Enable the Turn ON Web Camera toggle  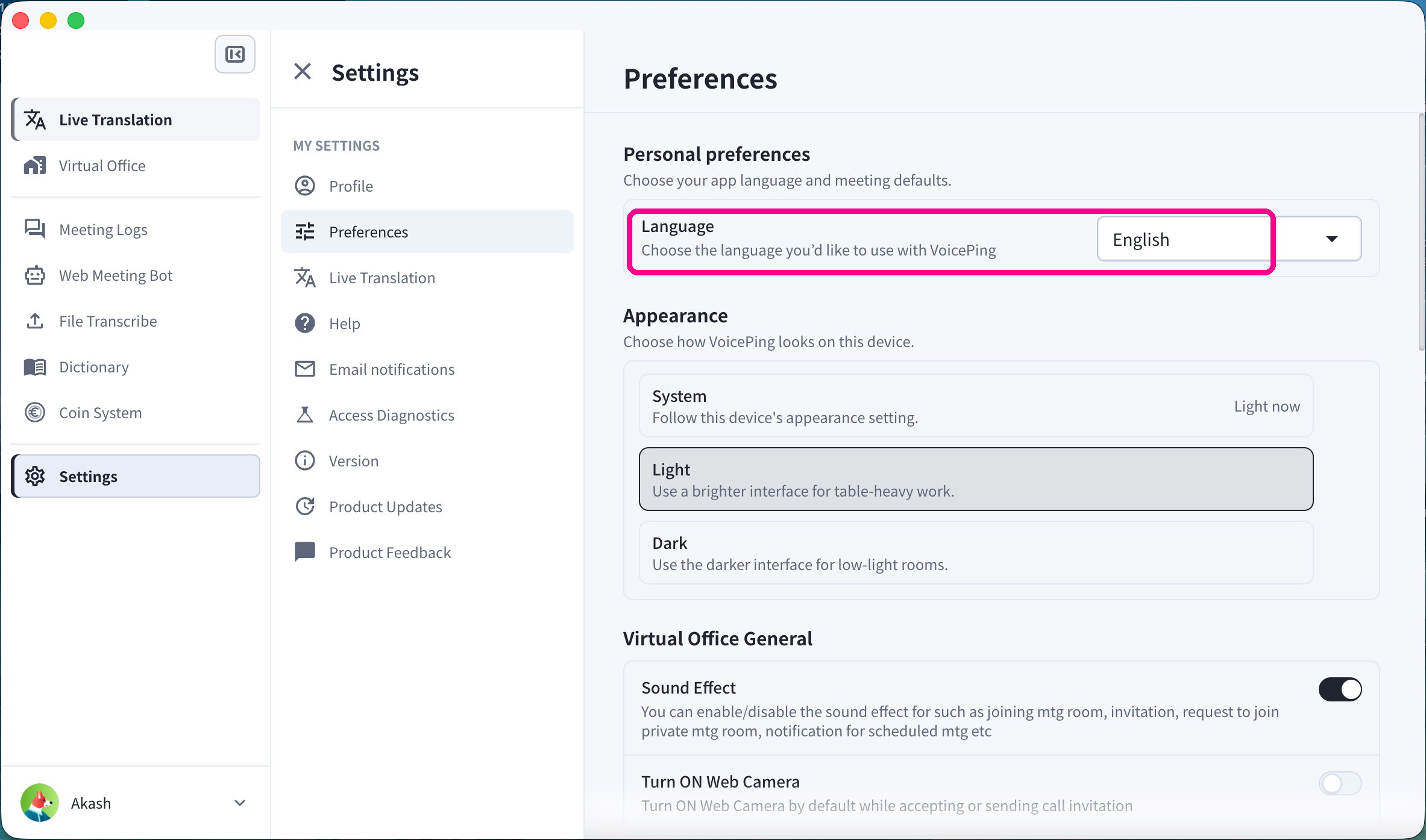point(1340,783)
